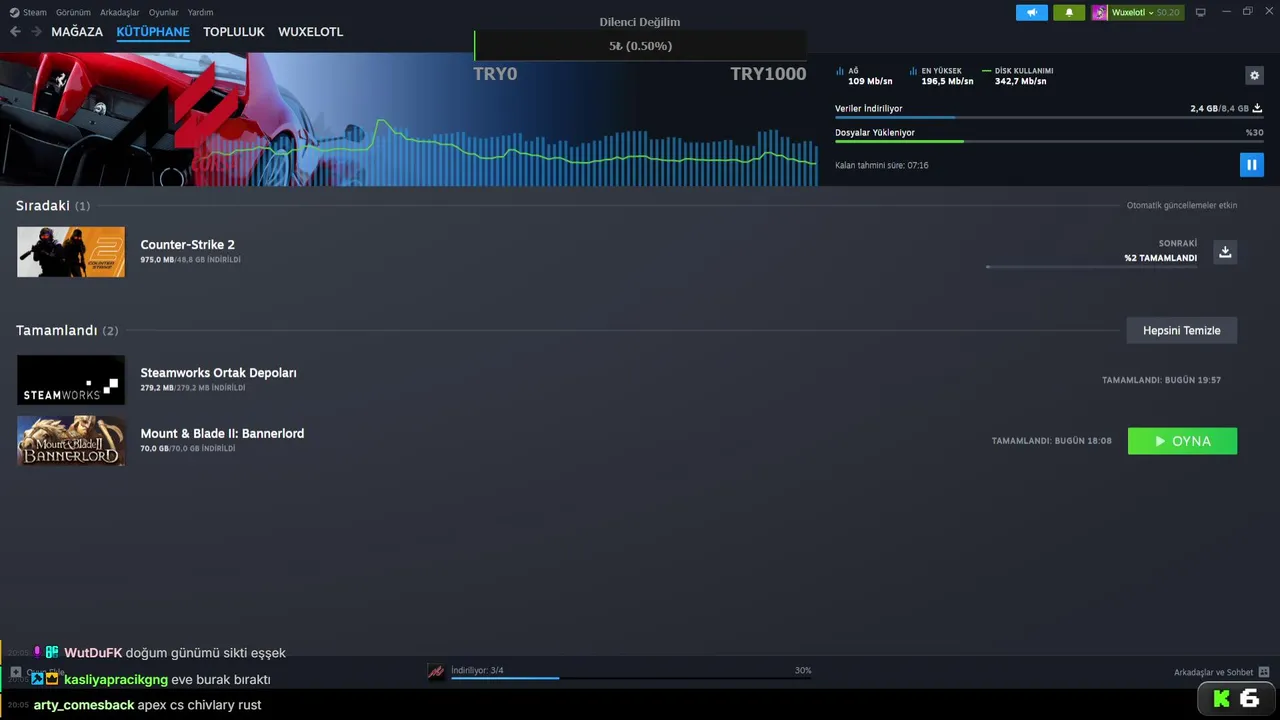Click the download arrow beside 8,4 GB
The width and height of the screenshot is (1280, 720).
click(x=1257, y=108)
